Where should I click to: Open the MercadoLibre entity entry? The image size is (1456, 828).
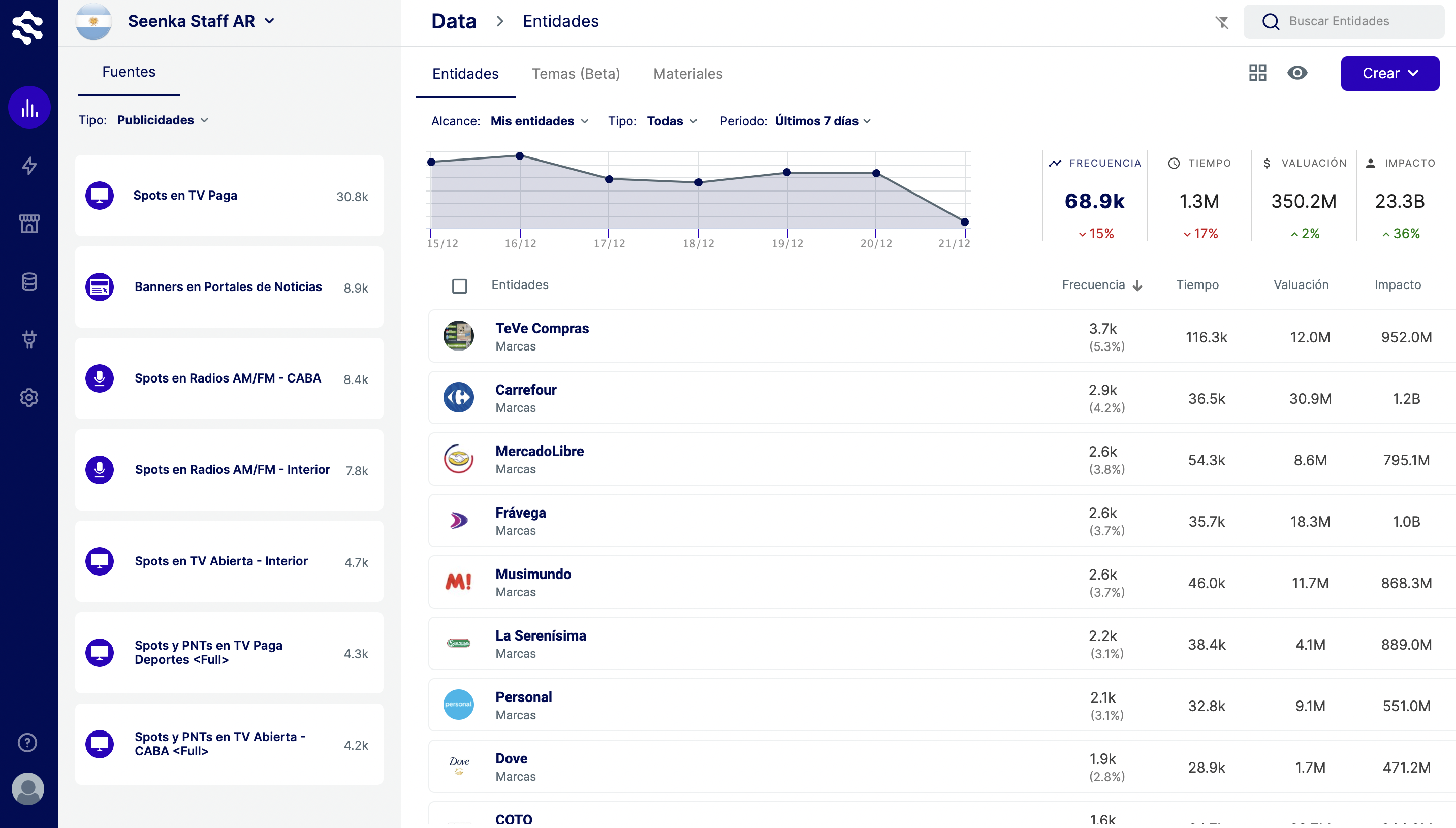click(x=539, y=451)
